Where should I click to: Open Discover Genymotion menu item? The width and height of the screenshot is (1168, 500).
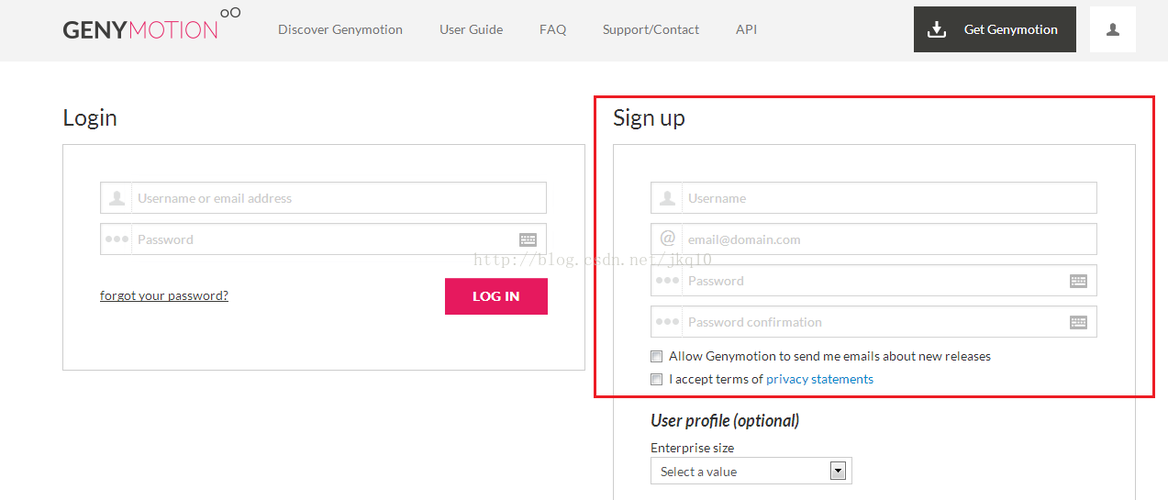coord(340,30)
